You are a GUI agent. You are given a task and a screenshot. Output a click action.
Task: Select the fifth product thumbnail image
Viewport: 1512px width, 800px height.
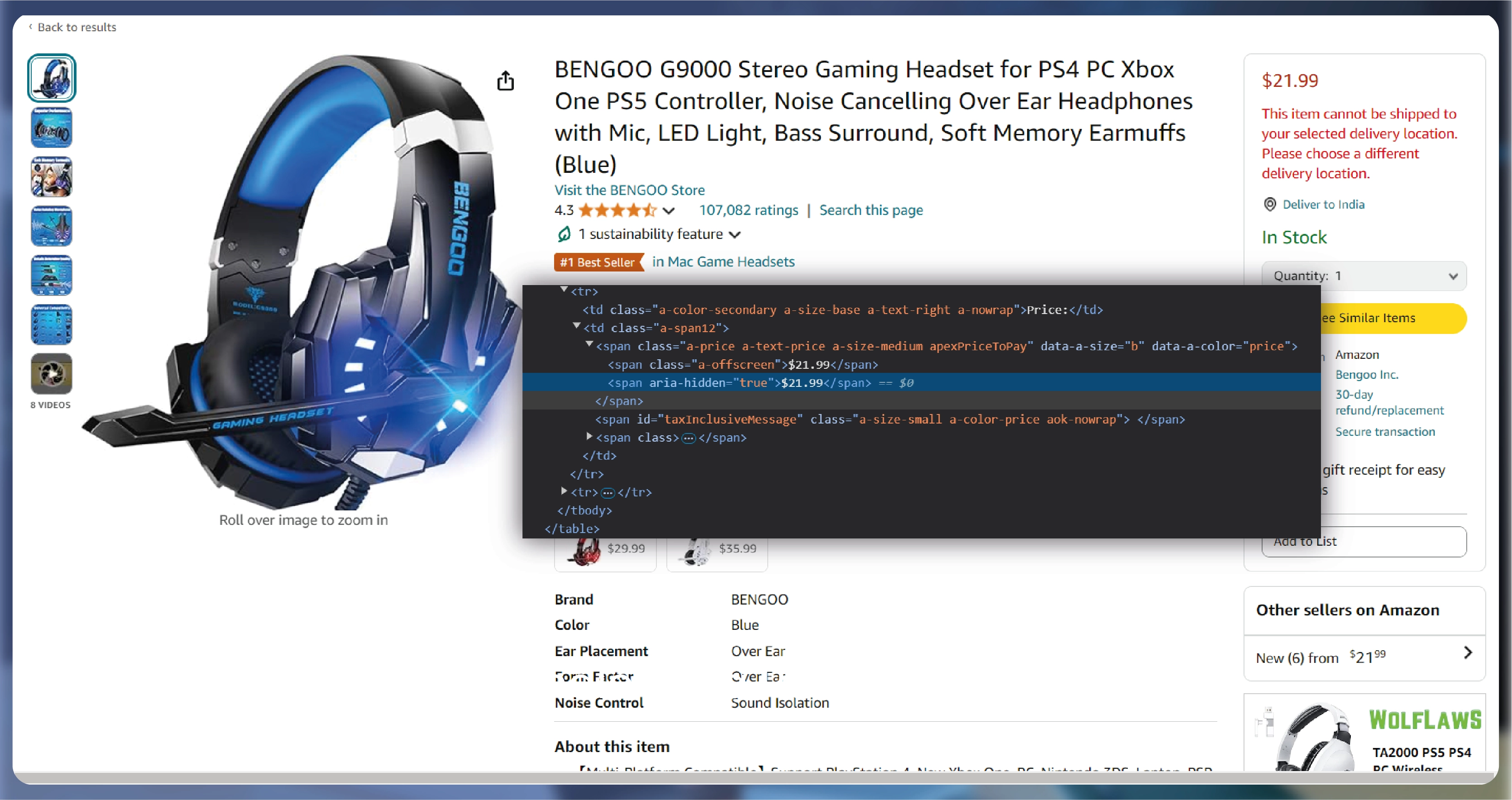pos(52,275)
